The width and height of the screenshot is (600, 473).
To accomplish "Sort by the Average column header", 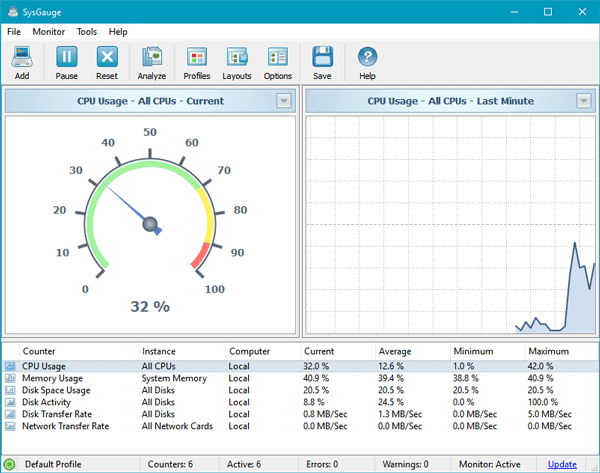I will pos(412,351).
